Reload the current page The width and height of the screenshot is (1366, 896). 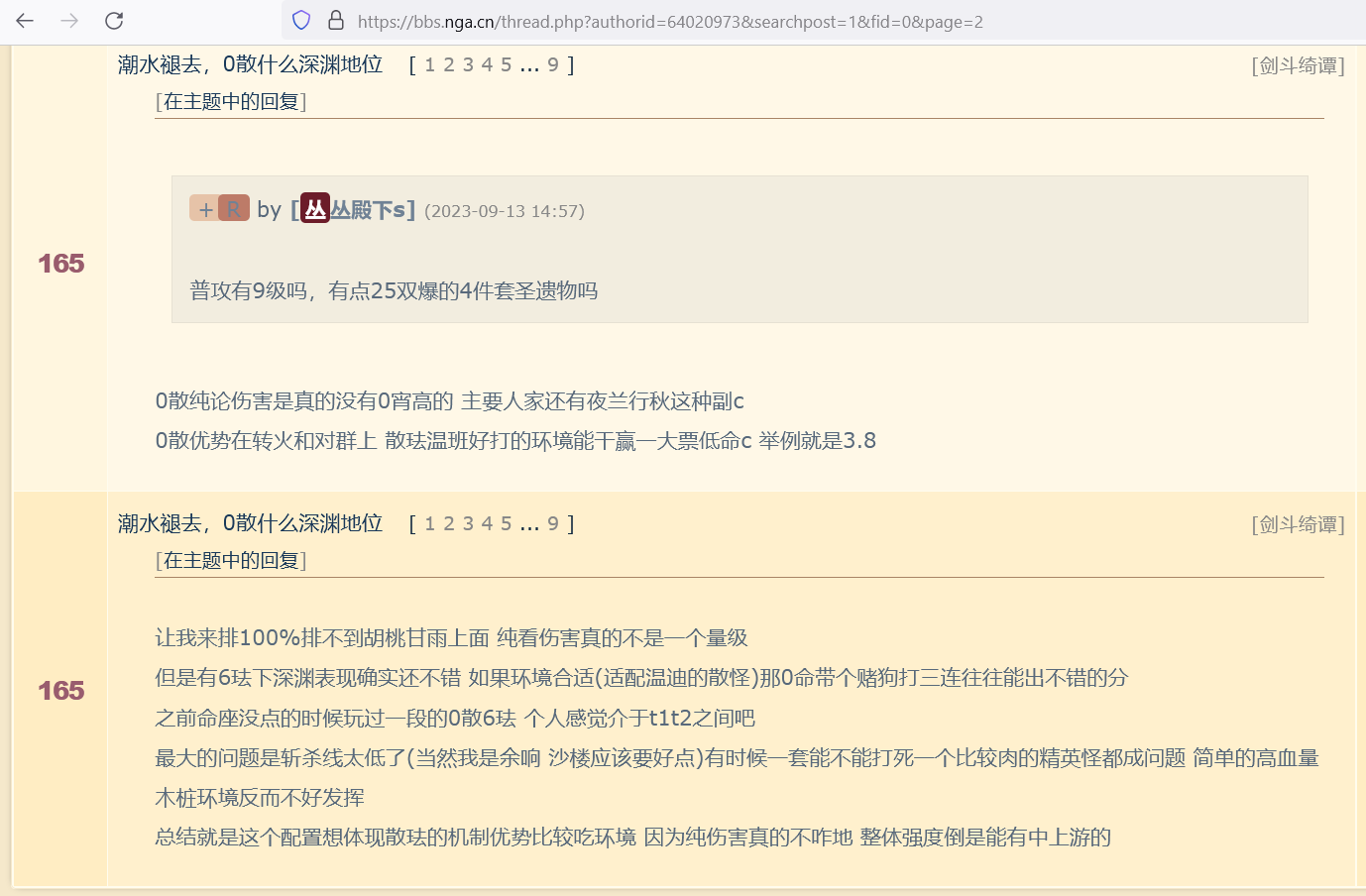[114, 21]
